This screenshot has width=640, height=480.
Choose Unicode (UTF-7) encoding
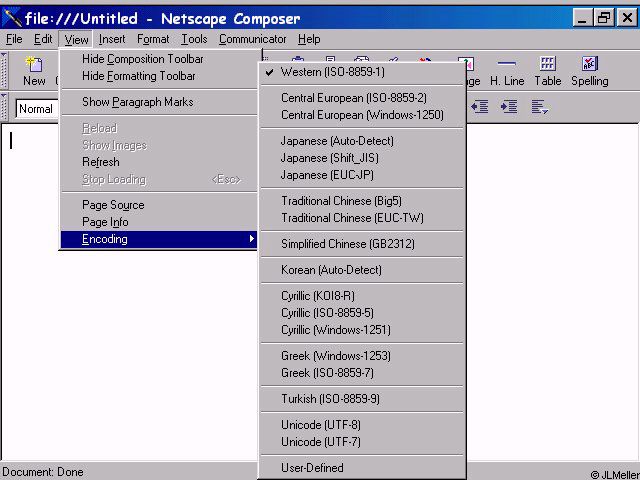click(362, 442)
